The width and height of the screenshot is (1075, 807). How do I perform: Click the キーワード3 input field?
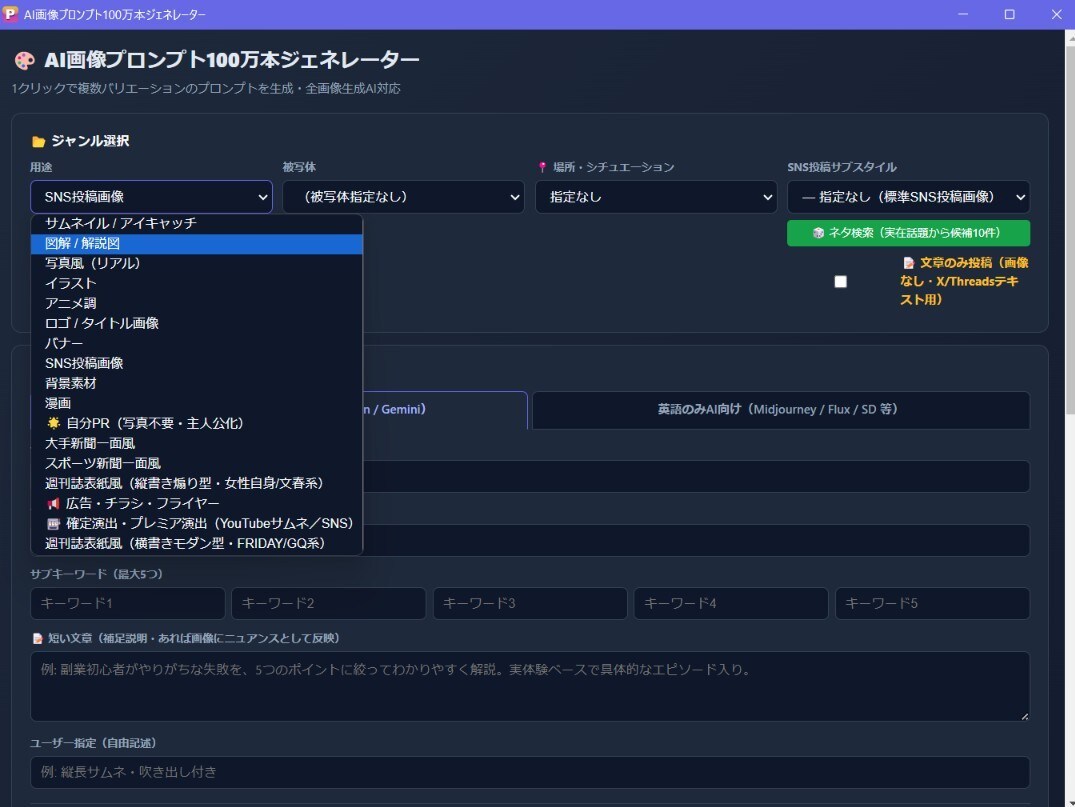530,603
